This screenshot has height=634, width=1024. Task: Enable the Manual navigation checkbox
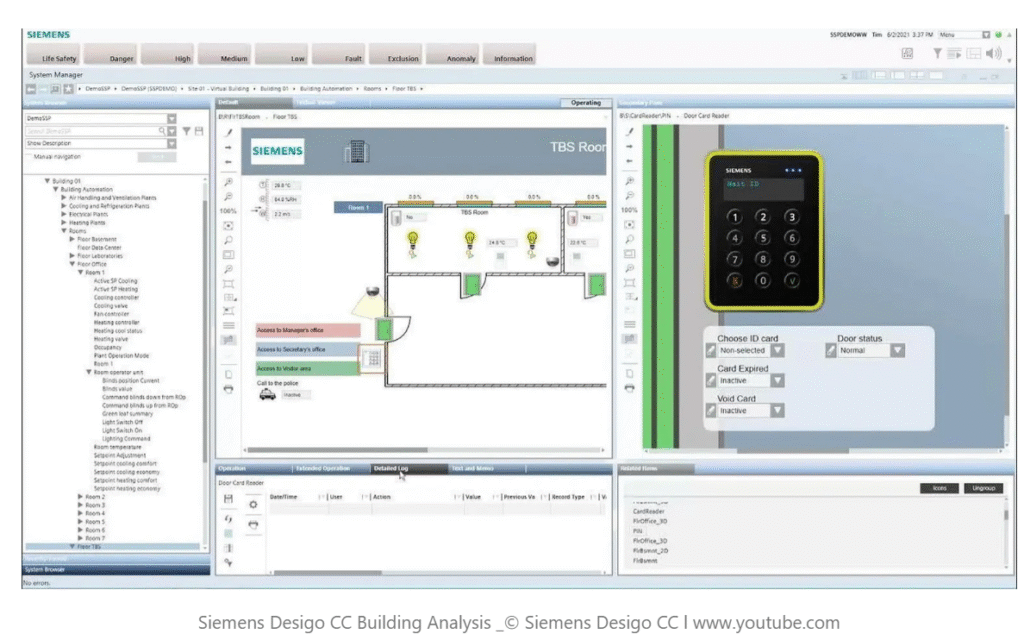click(29, 157)
